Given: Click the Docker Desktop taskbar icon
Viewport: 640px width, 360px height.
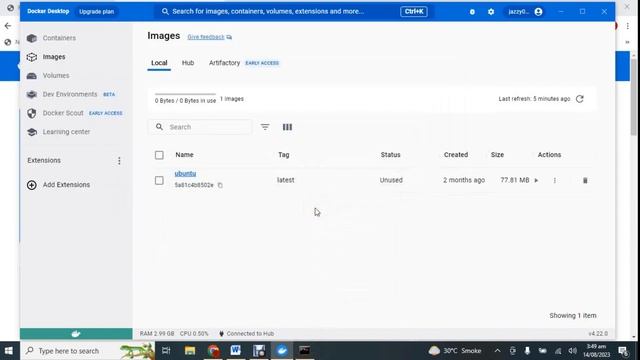Looking at the screenshot, I should (282, 351).
